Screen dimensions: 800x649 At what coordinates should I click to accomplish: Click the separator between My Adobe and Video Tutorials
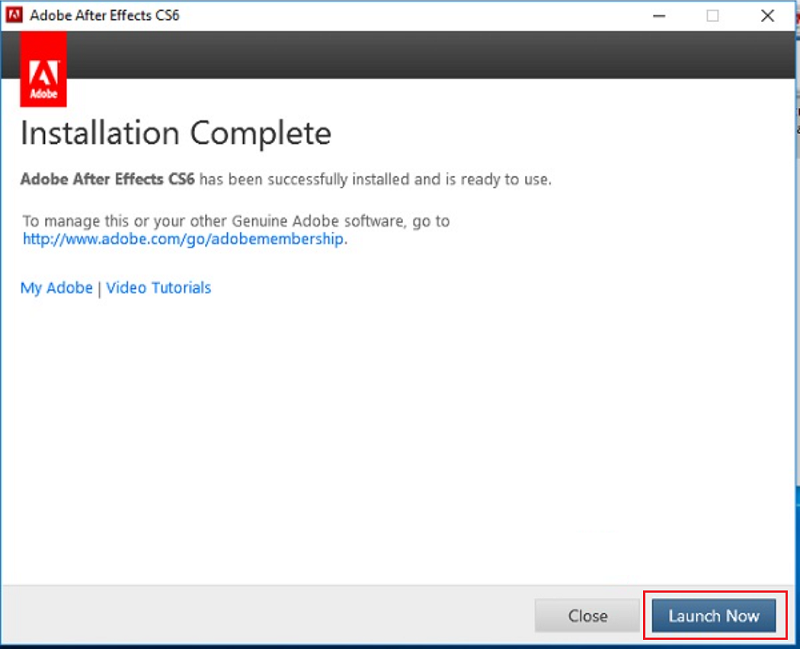[101, 287]
